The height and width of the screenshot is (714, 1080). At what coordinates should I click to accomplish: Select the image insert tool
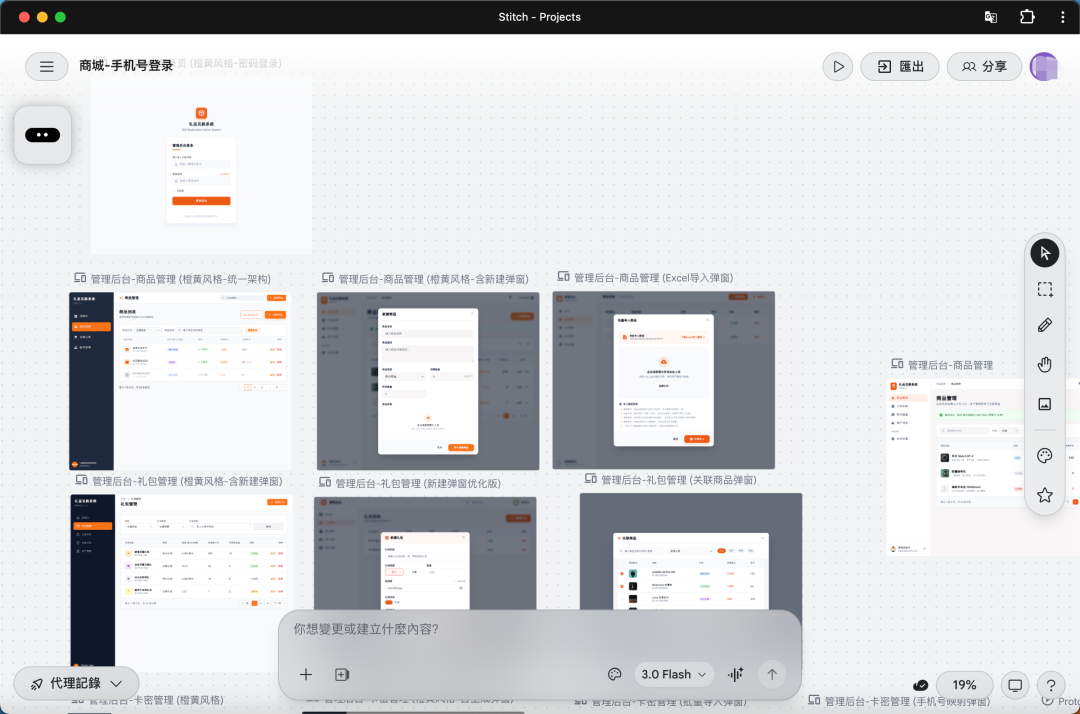tap(1044, 404)
